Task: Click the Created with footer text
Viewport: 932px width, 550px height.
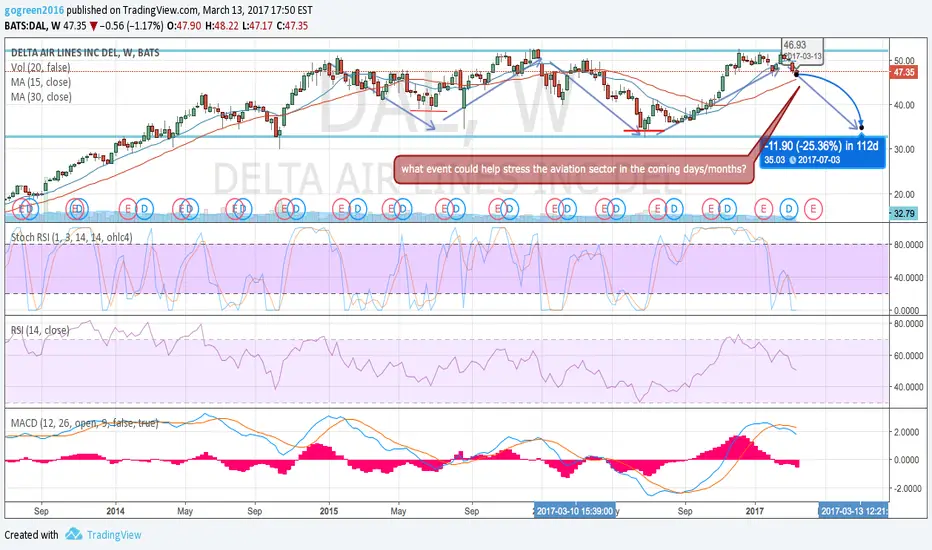Action: pos(32,535)
